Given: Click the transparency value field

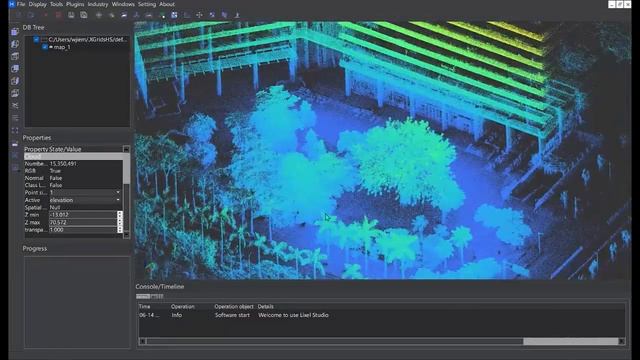Looking at the screenshot, I should click(83, 230).
